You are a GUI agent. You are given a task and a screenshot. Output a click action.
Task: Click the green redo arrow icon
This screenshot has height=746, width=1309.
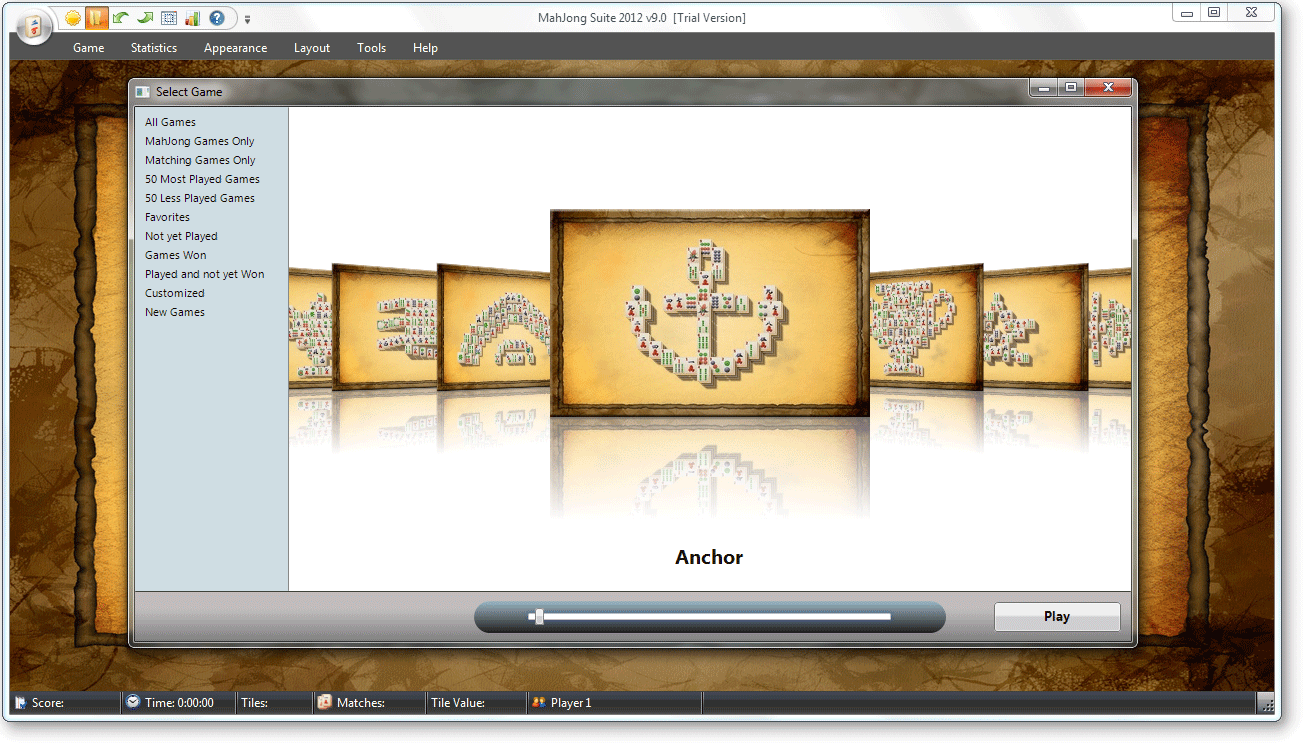(144, 18)
